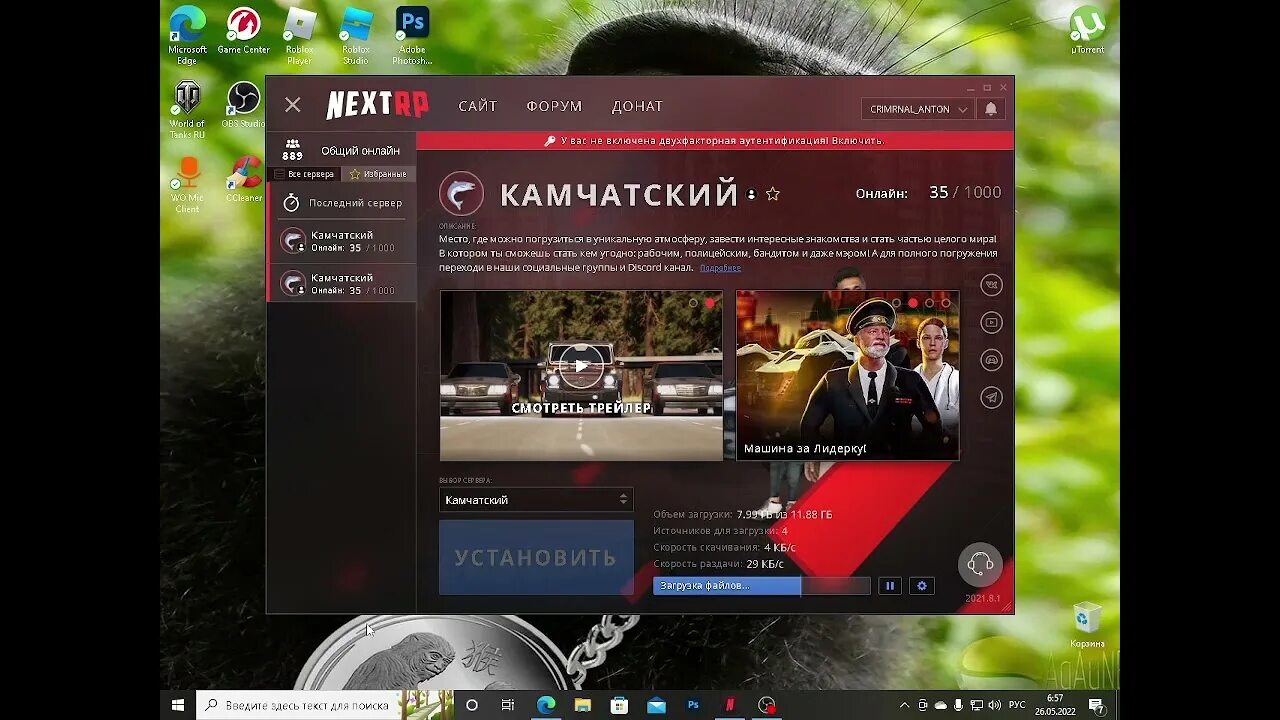Screen dimensions: 1280x720
Task: Open the Подробнее link
Action: tap(720, 268)
